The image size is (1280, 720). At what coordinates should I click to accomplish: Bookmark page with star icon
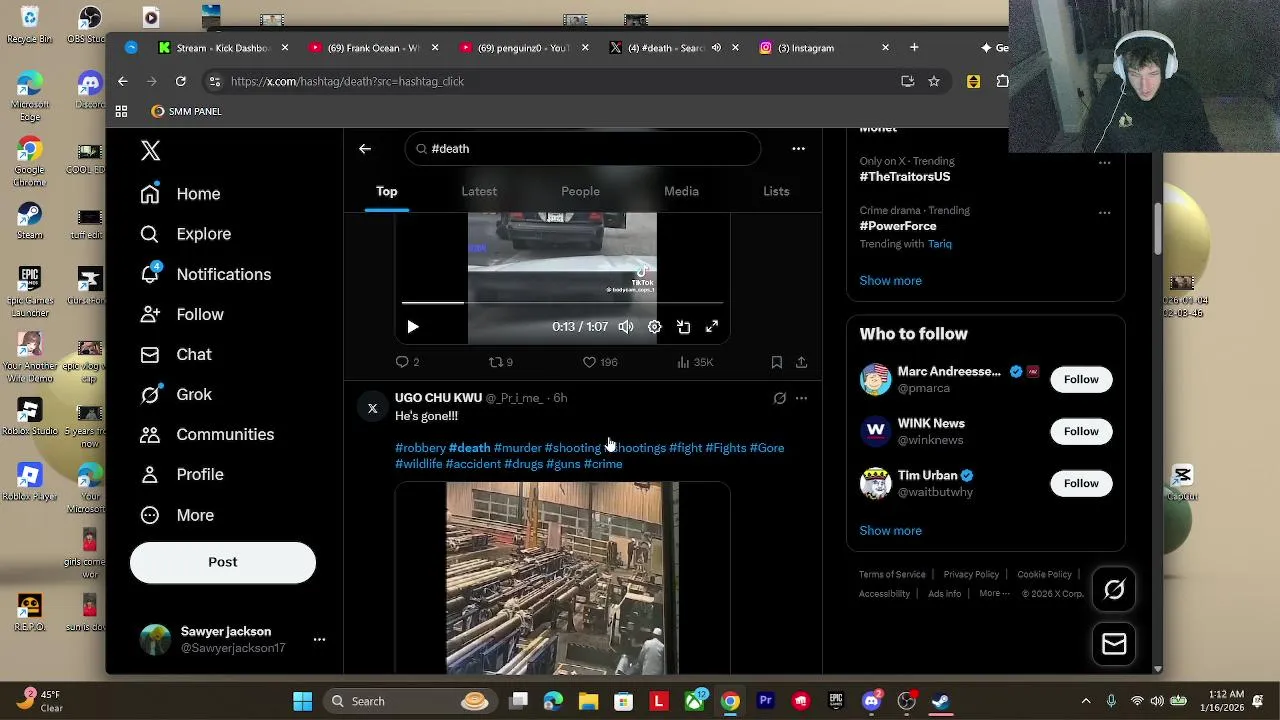[934, 81]
